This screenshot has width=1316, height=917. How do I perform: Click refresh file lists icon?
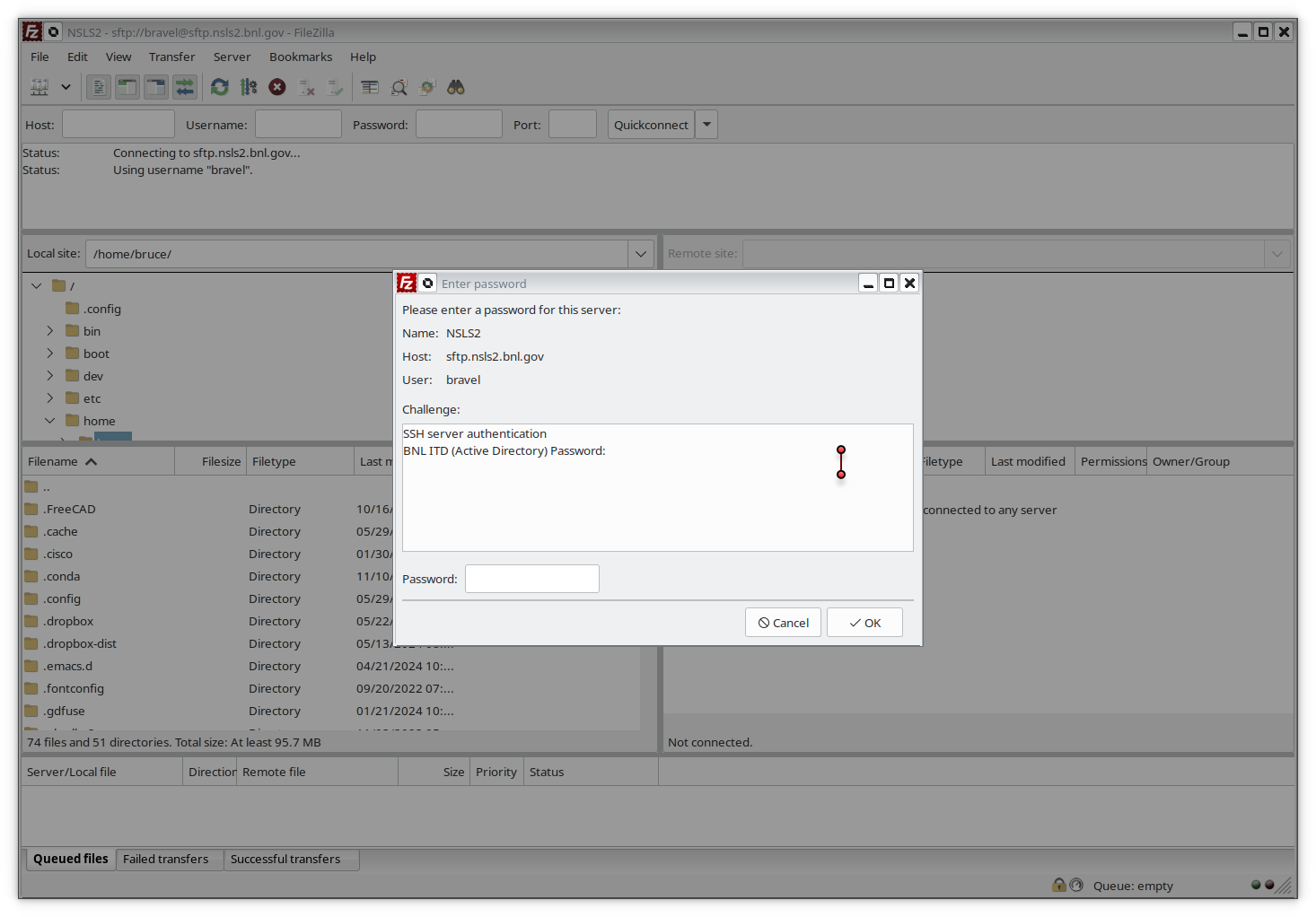pos(220,87)
